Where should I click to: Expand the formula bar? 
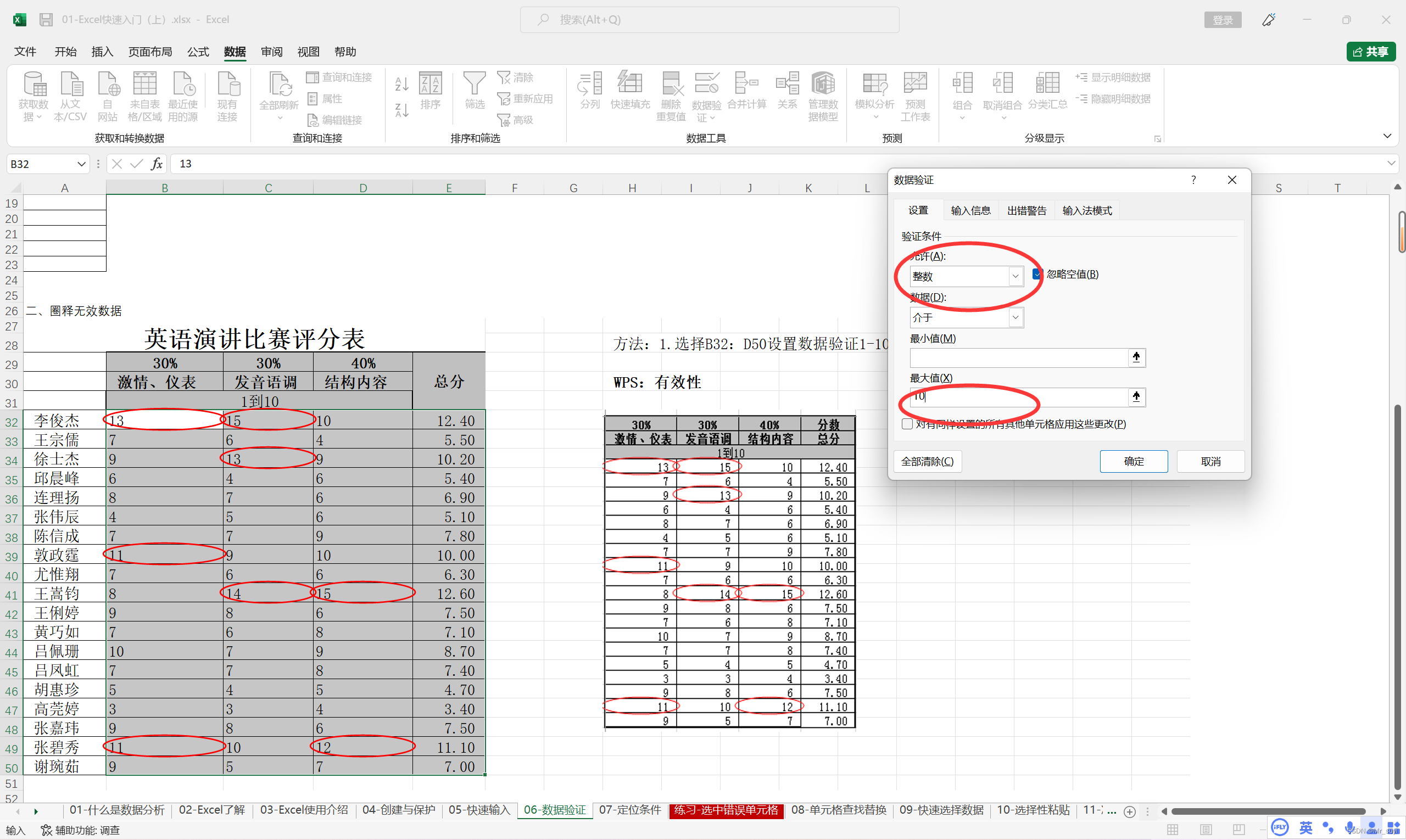pyautogui.click(x=1391, y=164)
